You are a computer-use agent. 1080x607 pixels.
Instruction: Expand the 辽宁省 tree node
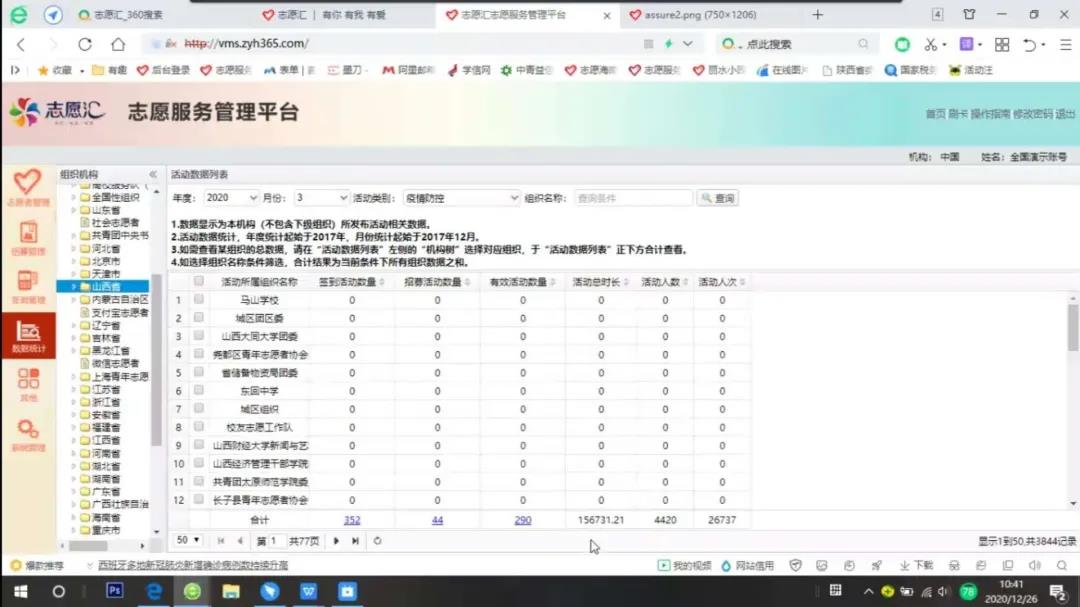click(74, 325)
